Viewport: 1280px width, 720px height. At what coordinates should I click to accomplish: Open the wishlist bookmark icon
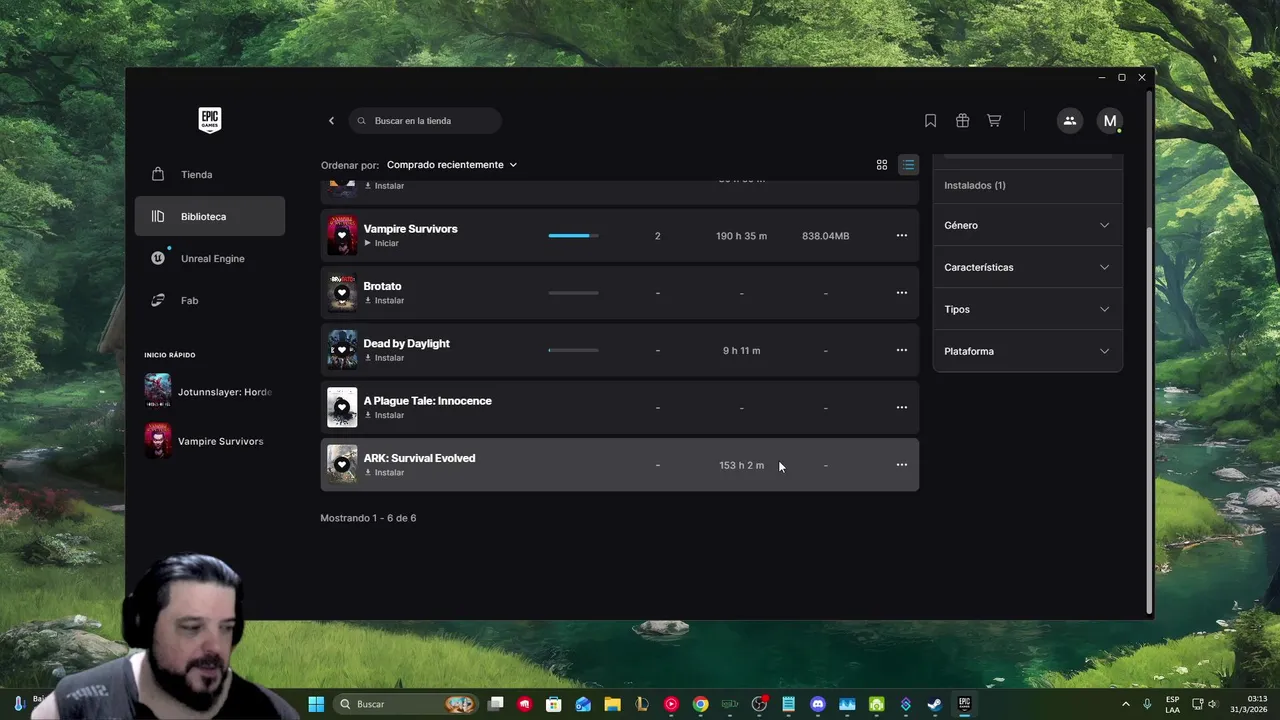coord(930,121)
